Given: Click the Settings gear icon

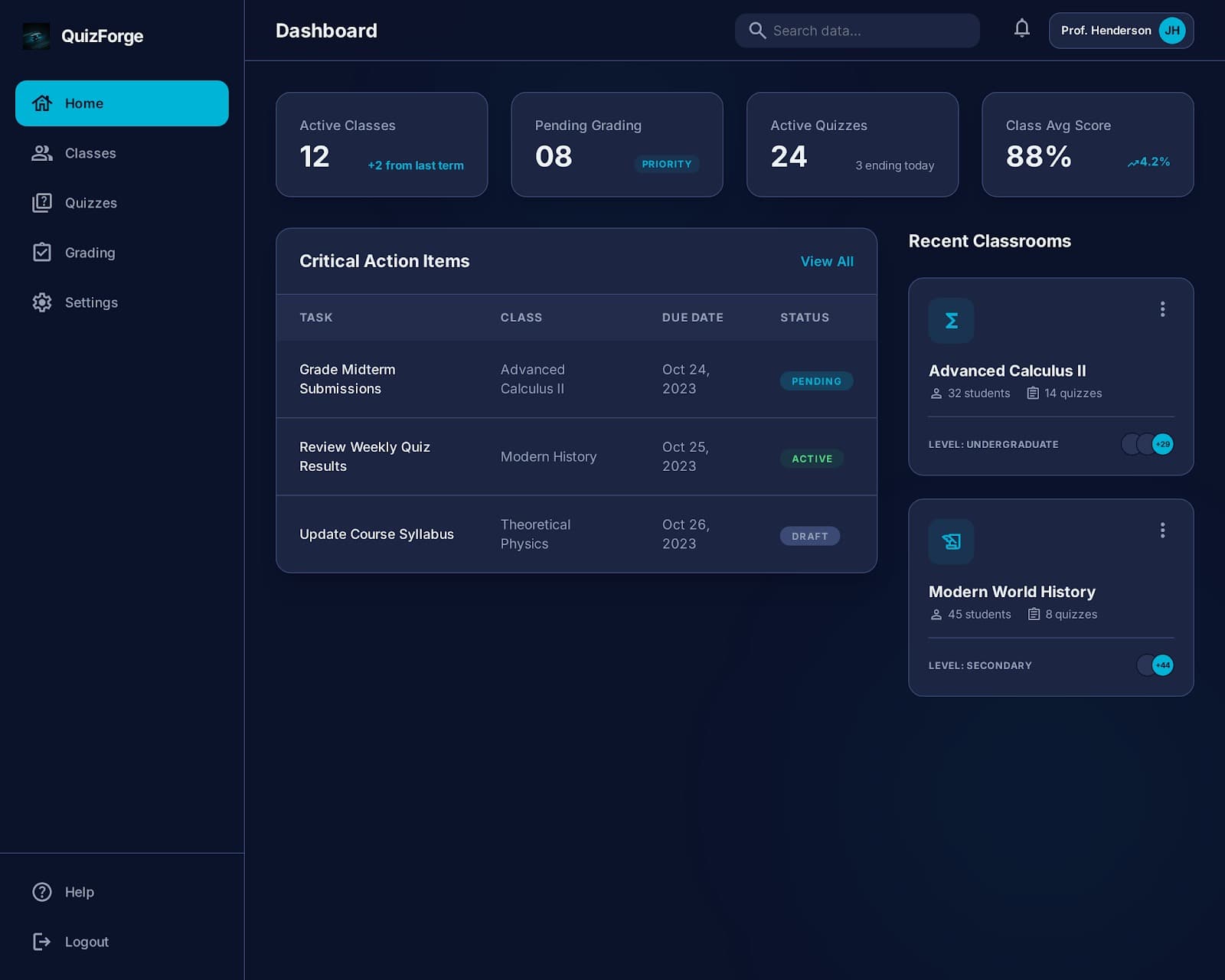Looking at the screenshot, I should (42, 302).
